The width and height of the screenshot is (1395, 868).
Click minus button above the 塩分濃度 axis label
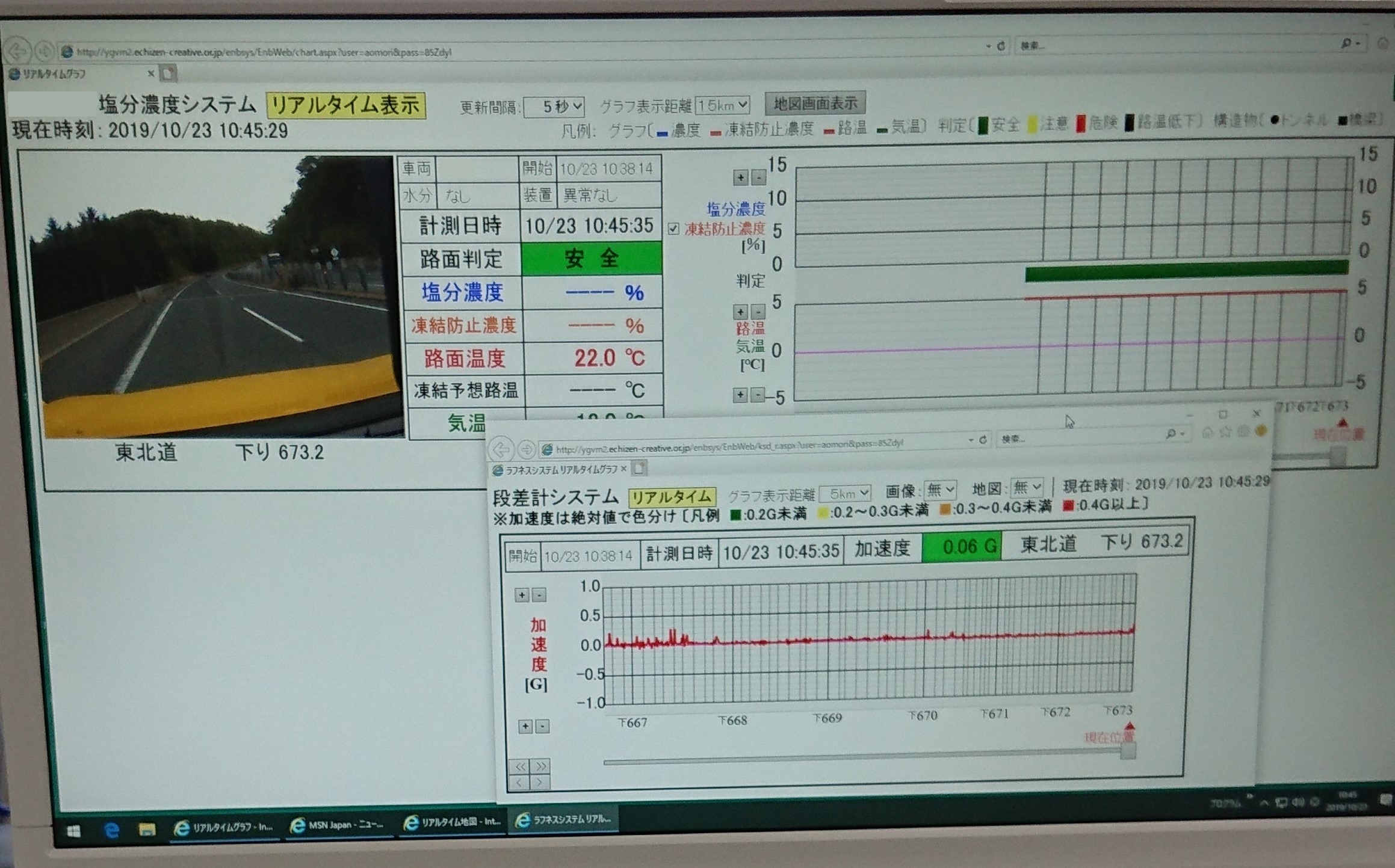(759, 177)
